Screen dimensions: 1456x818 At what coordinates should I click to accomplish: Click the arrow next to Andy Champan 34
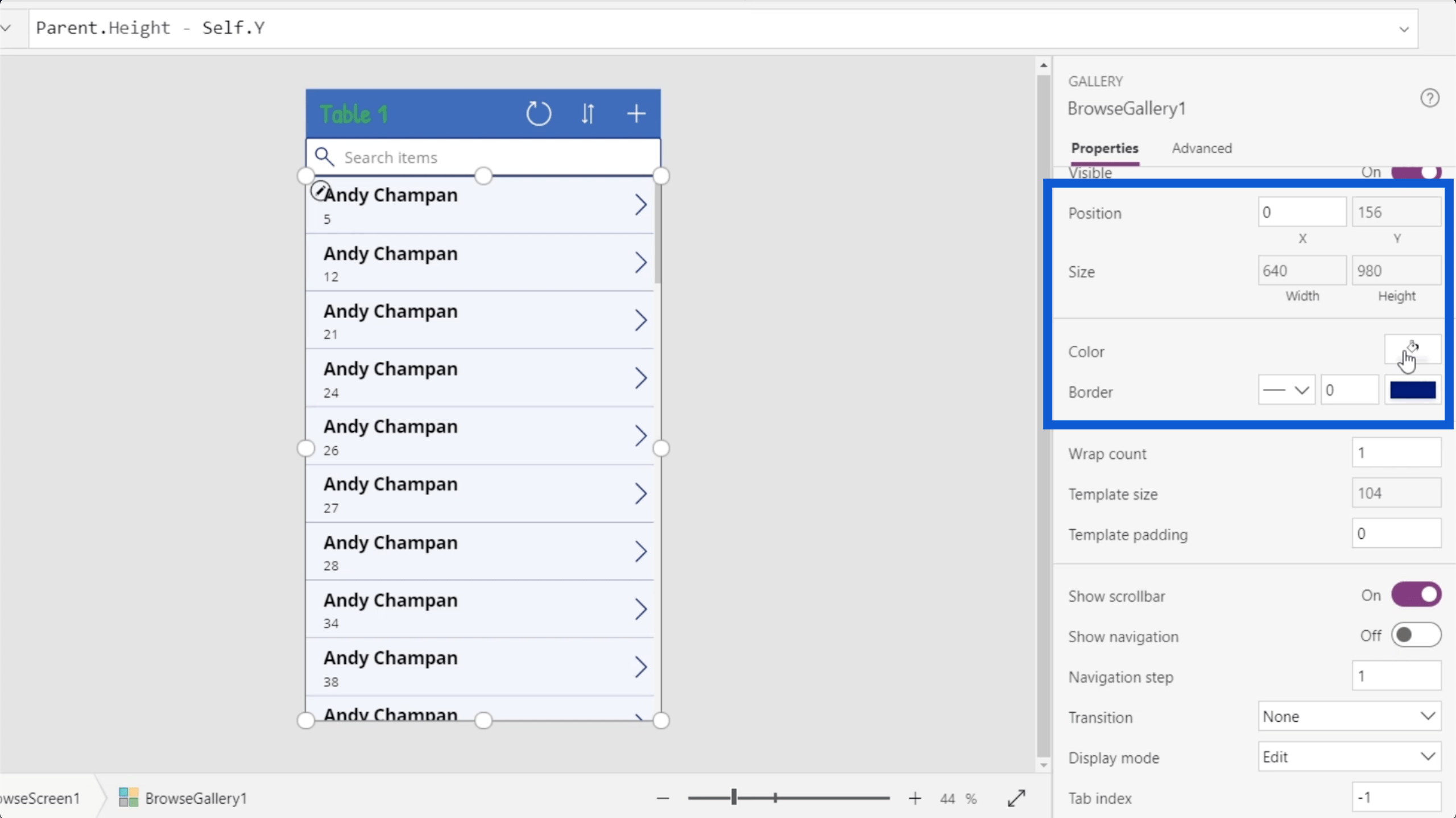tap(640, 609)
